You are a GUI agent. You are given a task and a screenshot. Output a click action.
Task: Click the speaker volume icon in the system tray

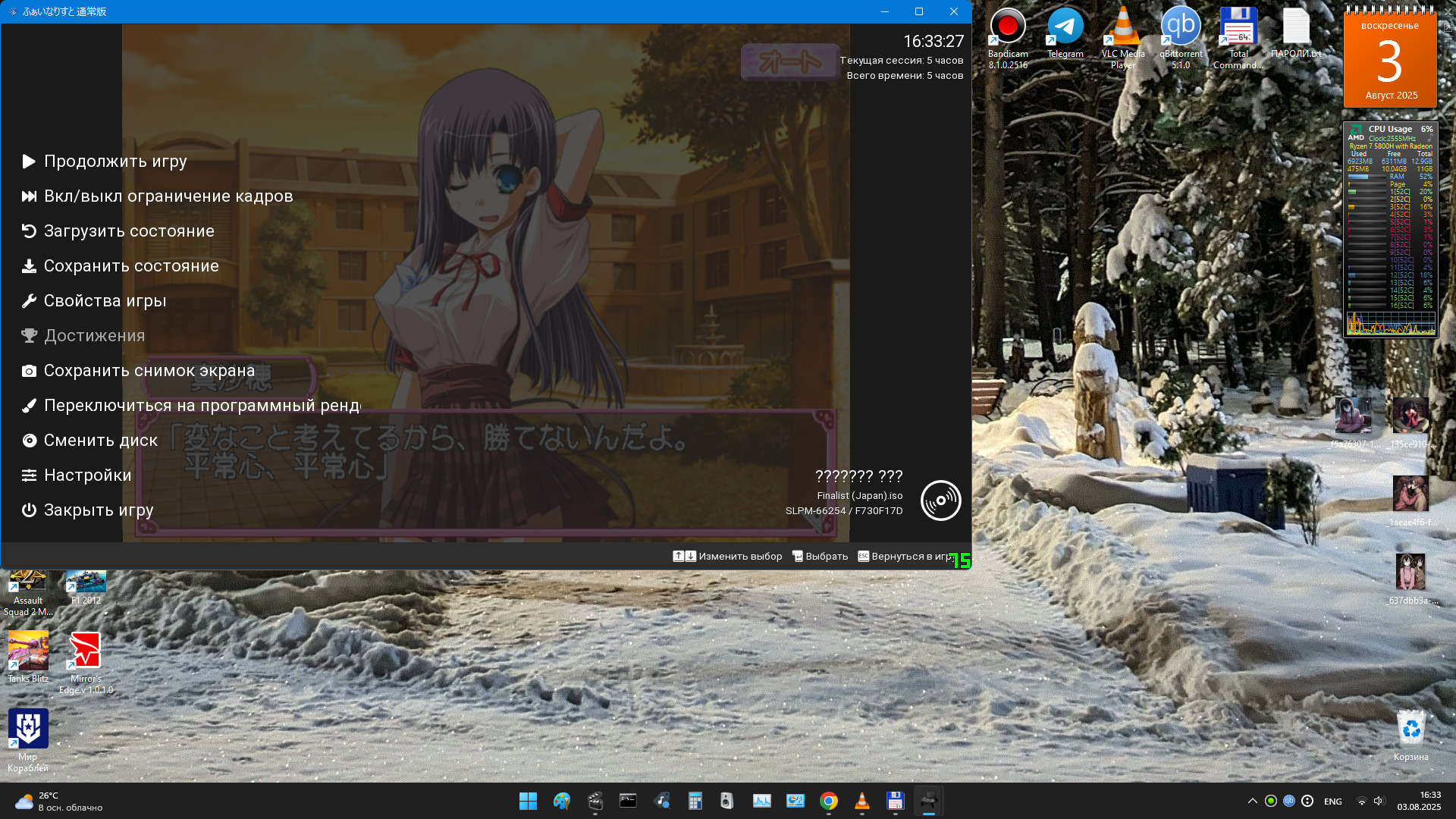1379,801
